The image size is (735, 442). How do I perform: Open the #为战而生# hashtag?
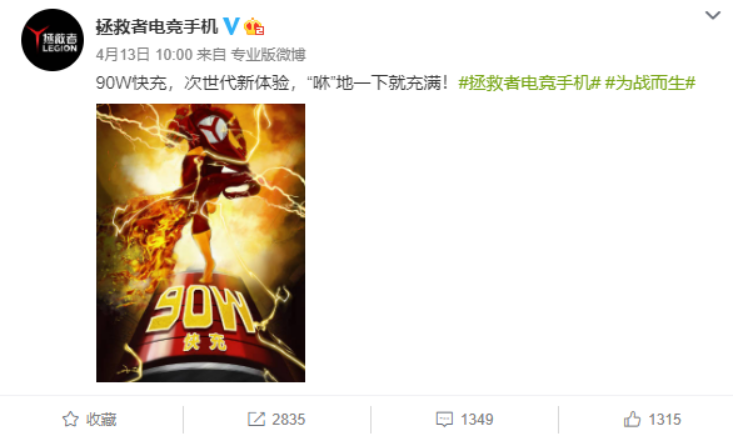650,83
